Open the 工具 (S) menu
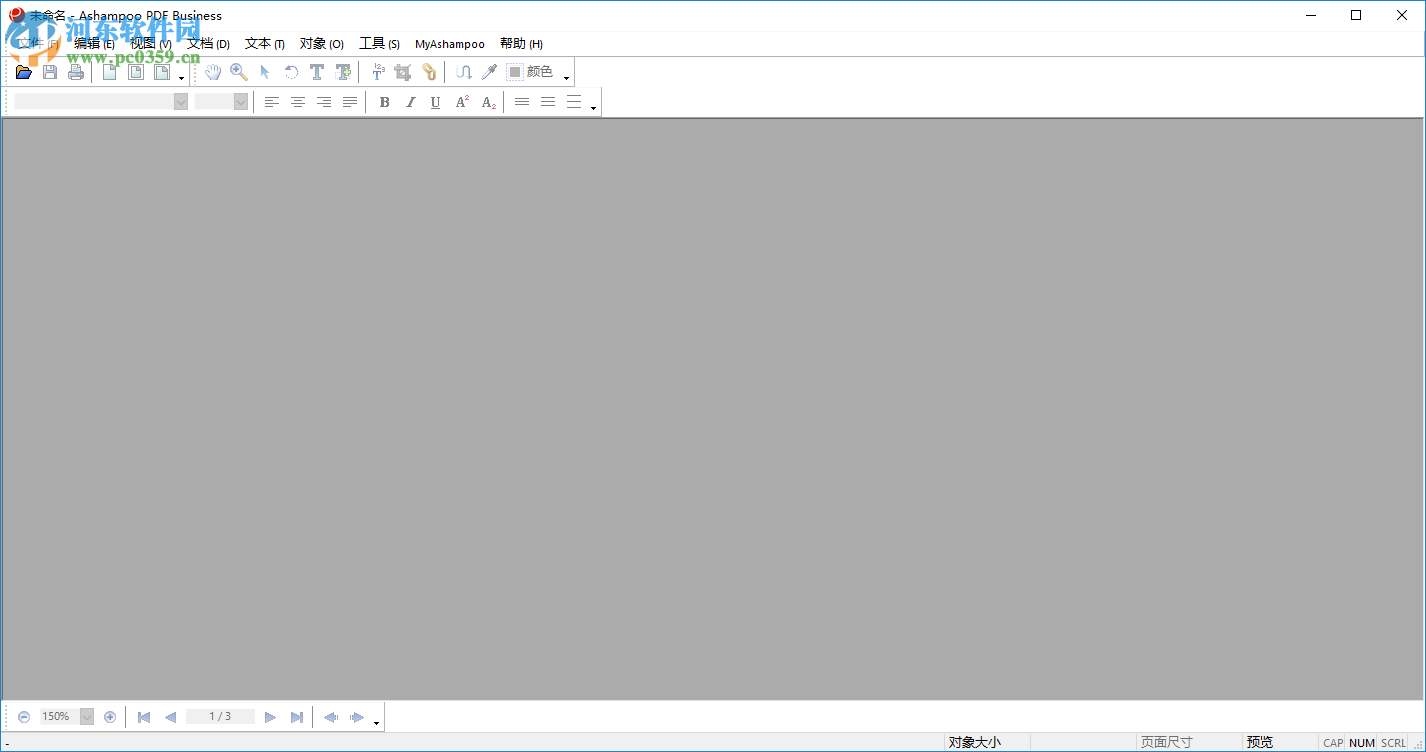 click(x=379, y=44)
